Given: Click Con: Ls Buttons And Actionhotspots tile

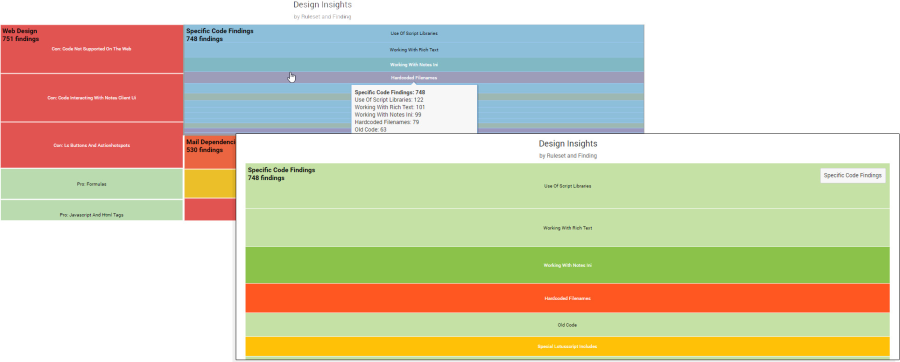Looking at the screenshot, I should pos(92,145).
